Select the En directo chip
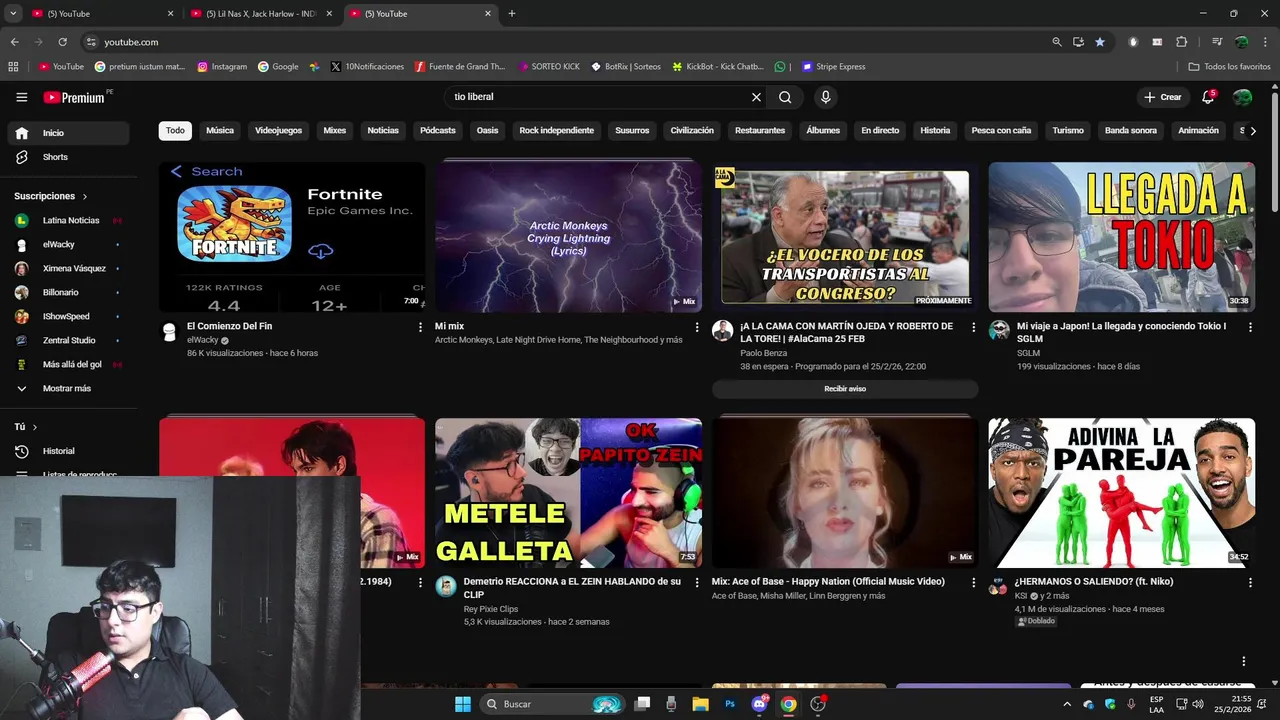 pos(880,130)
